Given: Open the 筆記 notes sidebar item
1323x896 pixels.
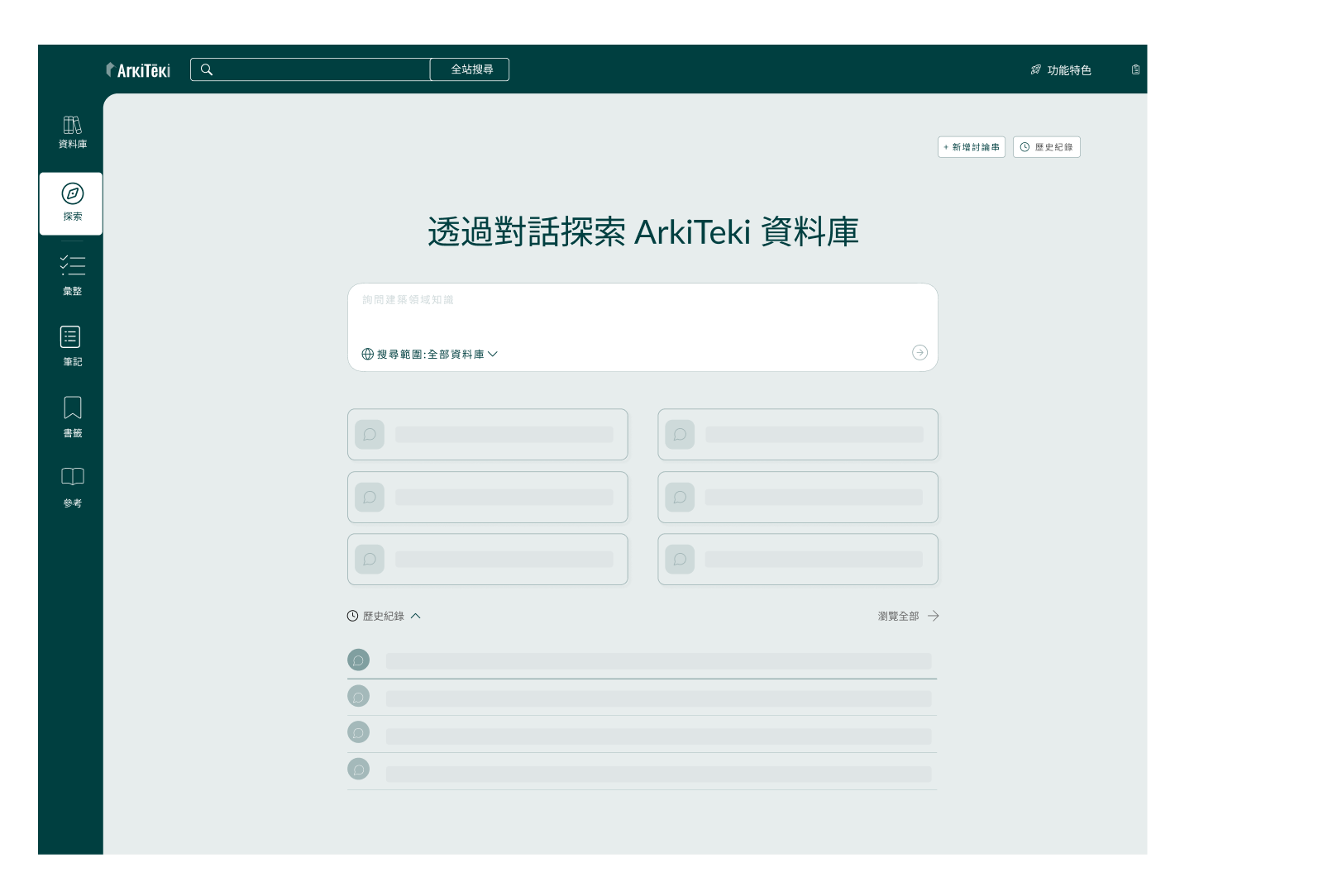Looking at the screenshot, I should pyautogui.click(x=73, y=346).
